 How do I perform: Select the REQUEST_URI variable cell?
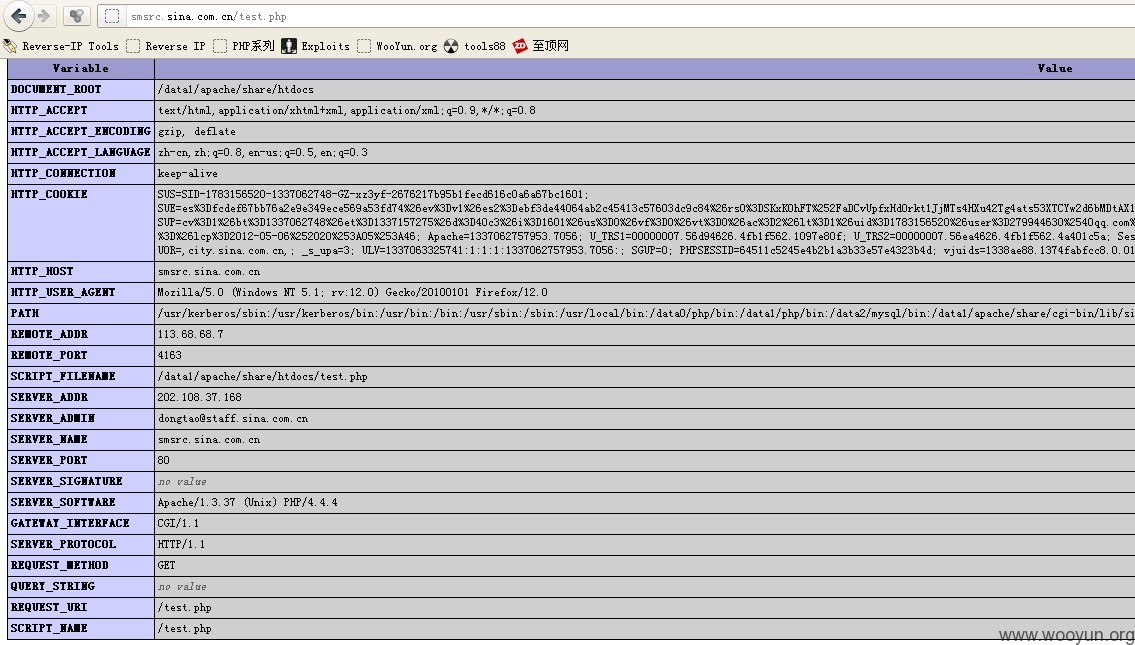pos(81,608)
